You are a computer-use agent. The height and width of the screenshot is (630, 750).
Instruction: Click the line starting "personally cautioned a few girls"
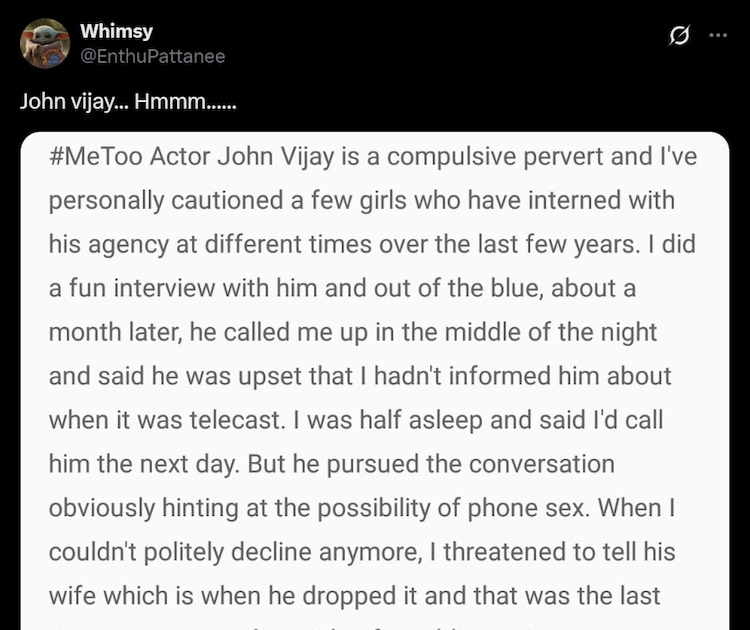[362, 200]
